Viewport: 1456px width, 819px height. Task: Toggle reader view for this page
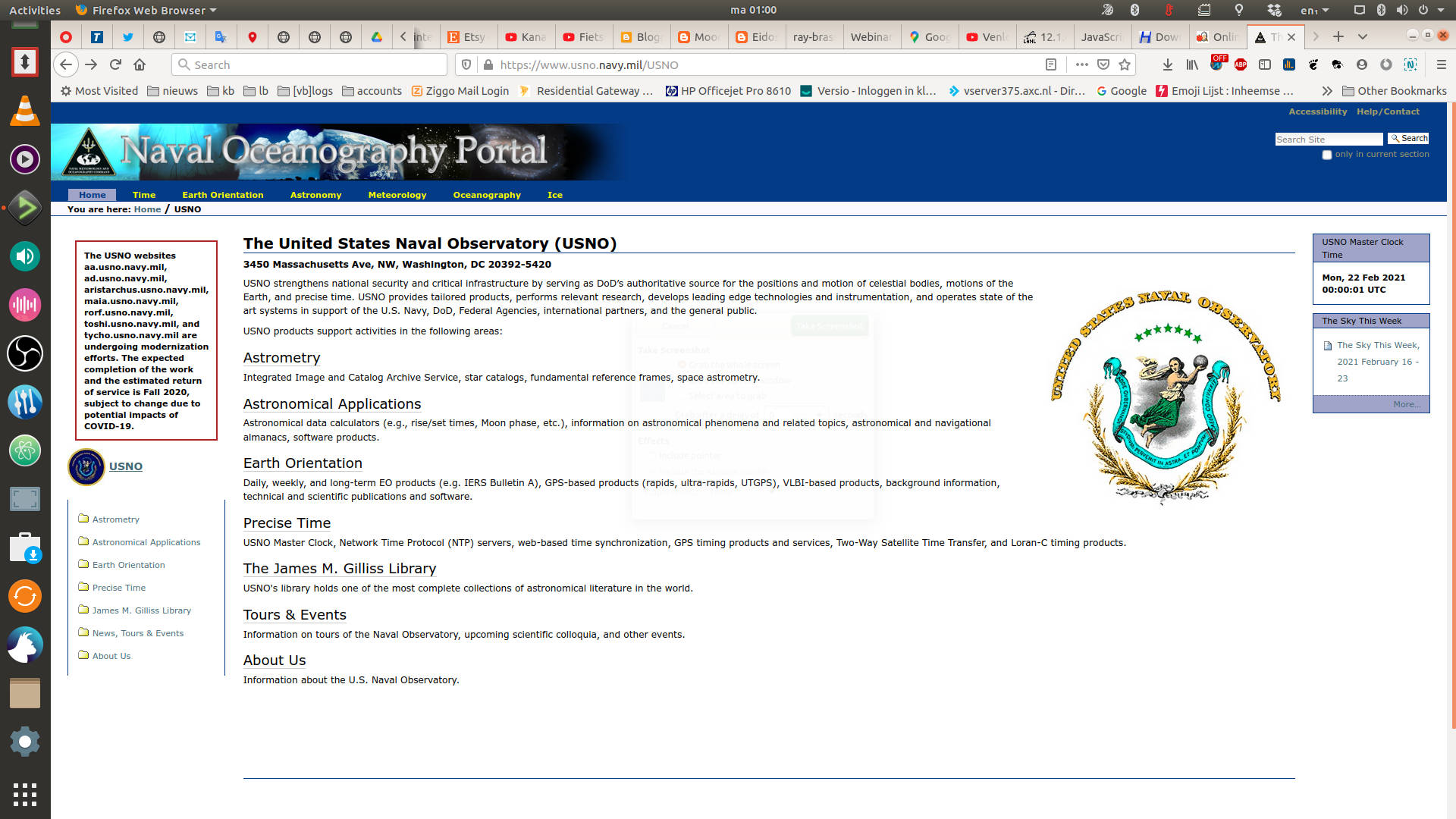click(x=1051, y=64)
